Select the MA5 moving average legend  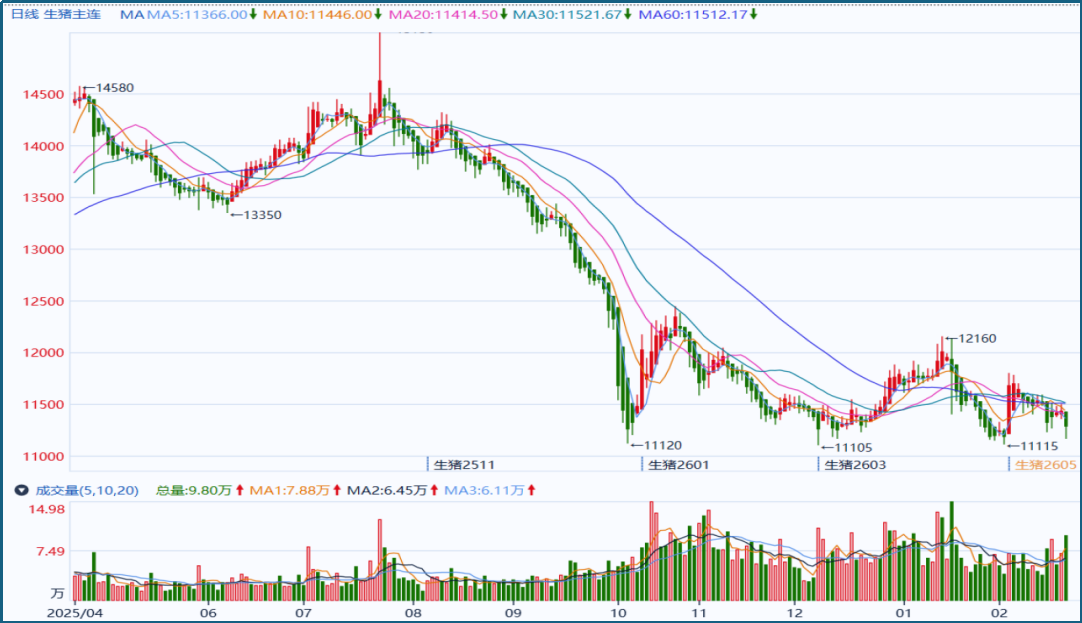pyautogui.click(x=197, y=15)
